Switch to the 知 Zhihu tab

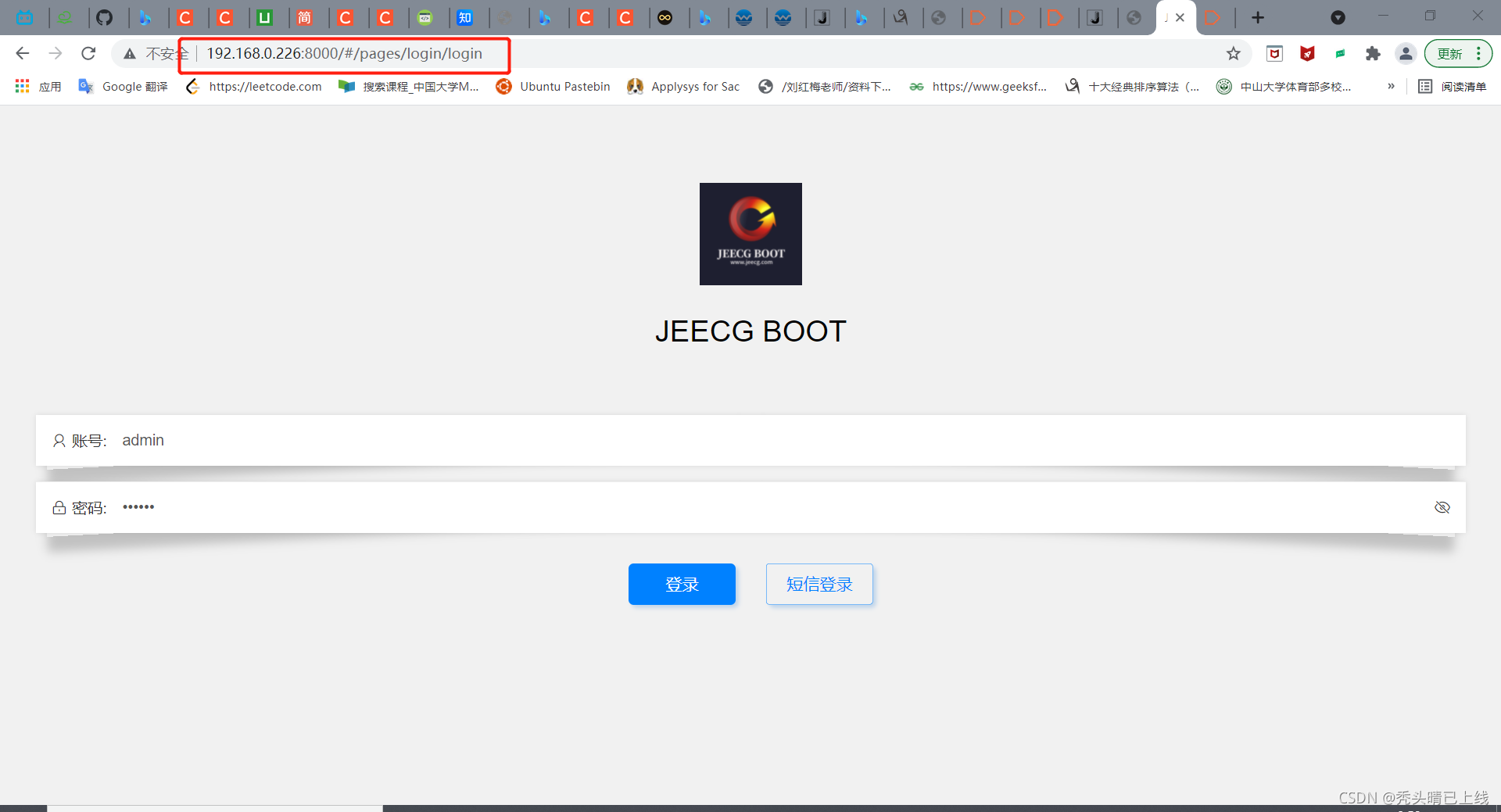(x=464, y=17)
